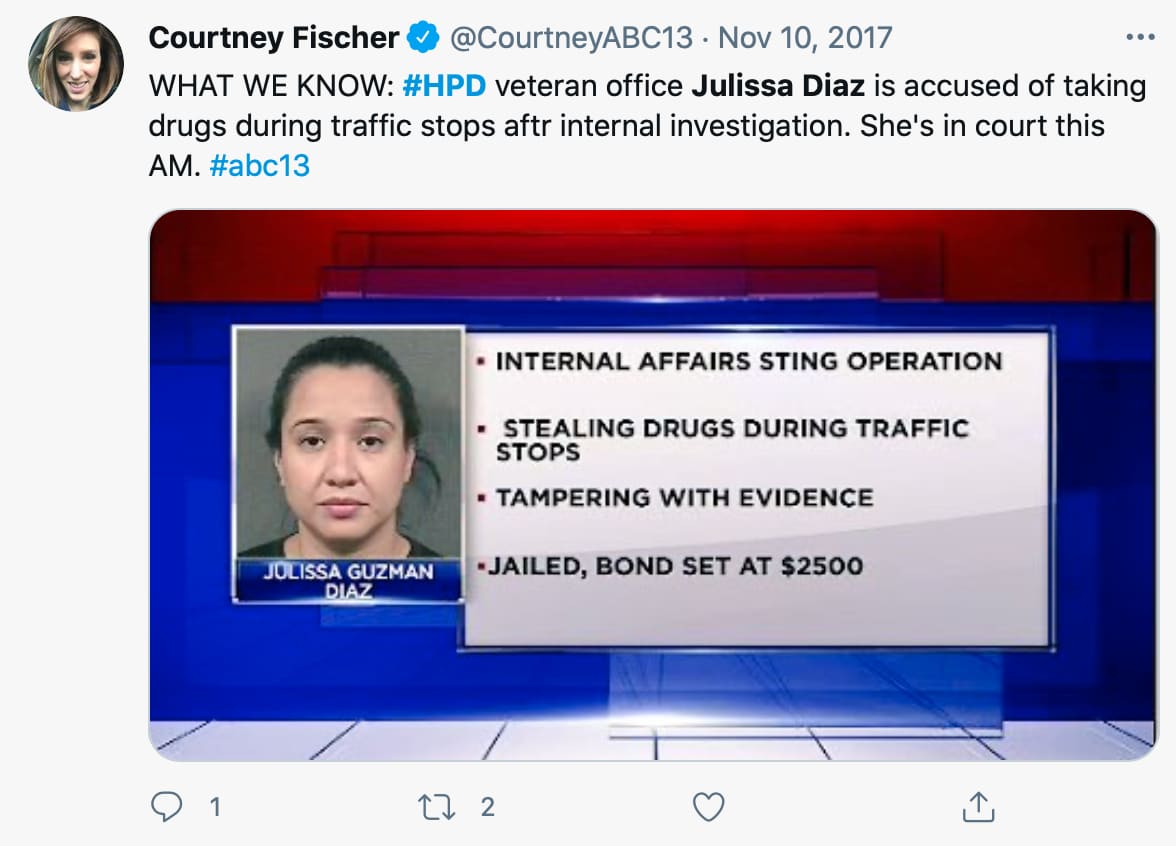
Task: Click the JAILED, BOND SET AT $2500 line
Action: point(675,566)
